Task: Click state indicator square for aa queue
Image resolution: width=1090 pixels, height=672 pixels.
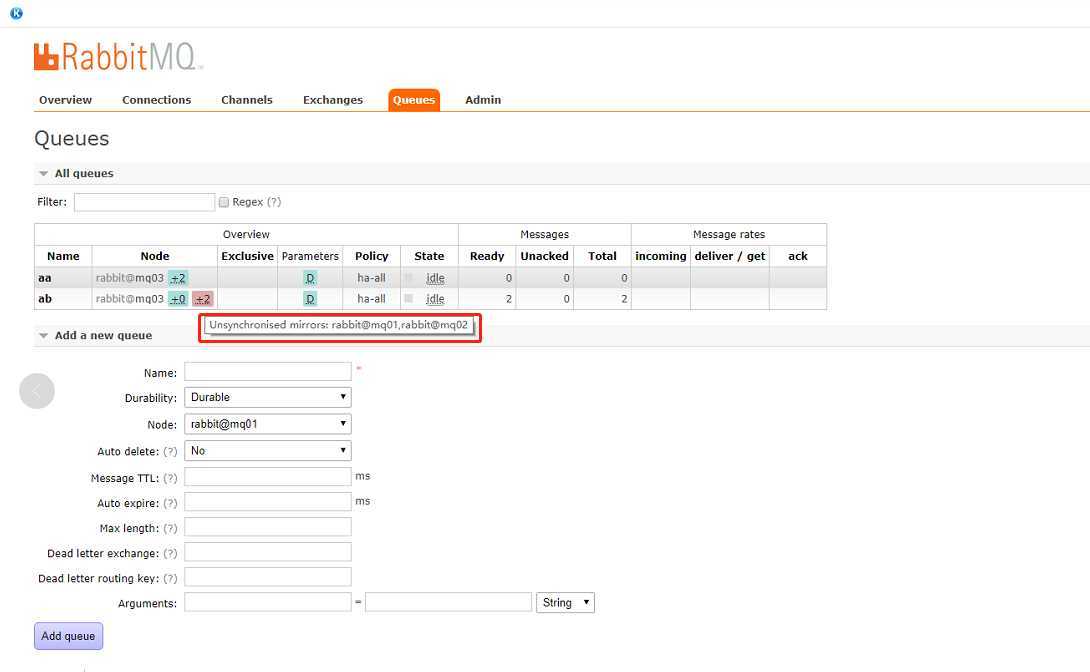Action: (409, 277)
